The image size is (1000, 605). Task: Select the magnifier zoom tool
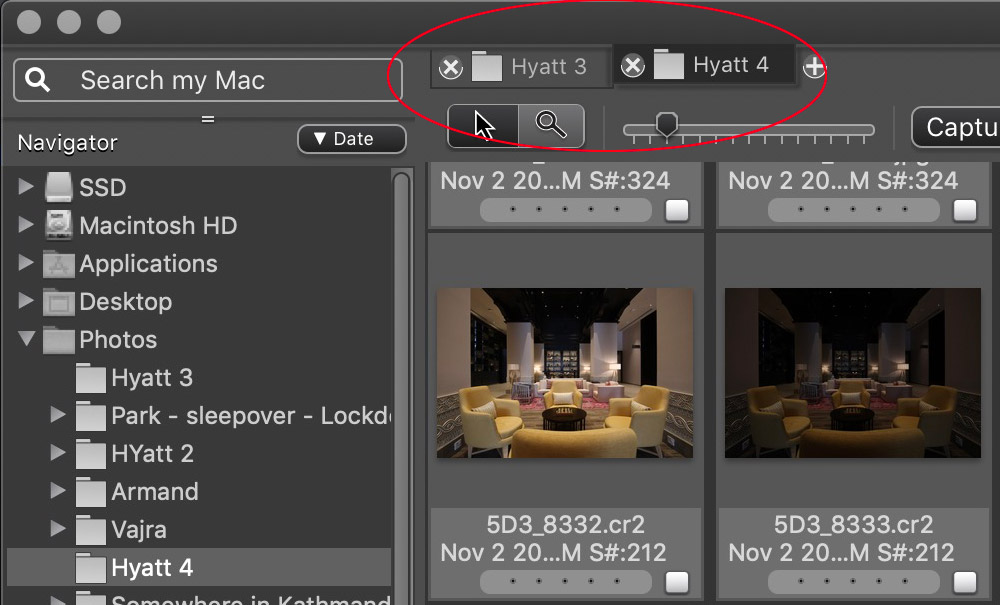551,126
